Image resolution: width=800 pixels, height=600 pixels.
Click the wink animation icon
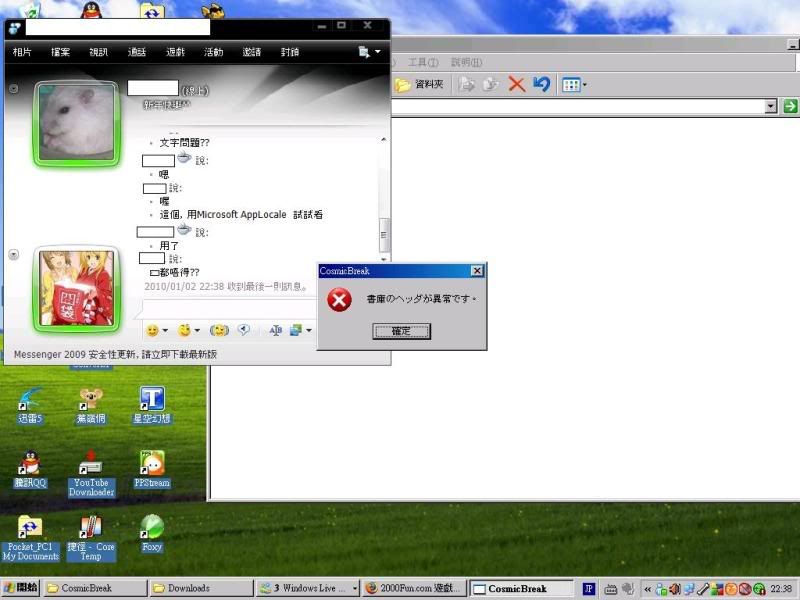pos(185,330)
